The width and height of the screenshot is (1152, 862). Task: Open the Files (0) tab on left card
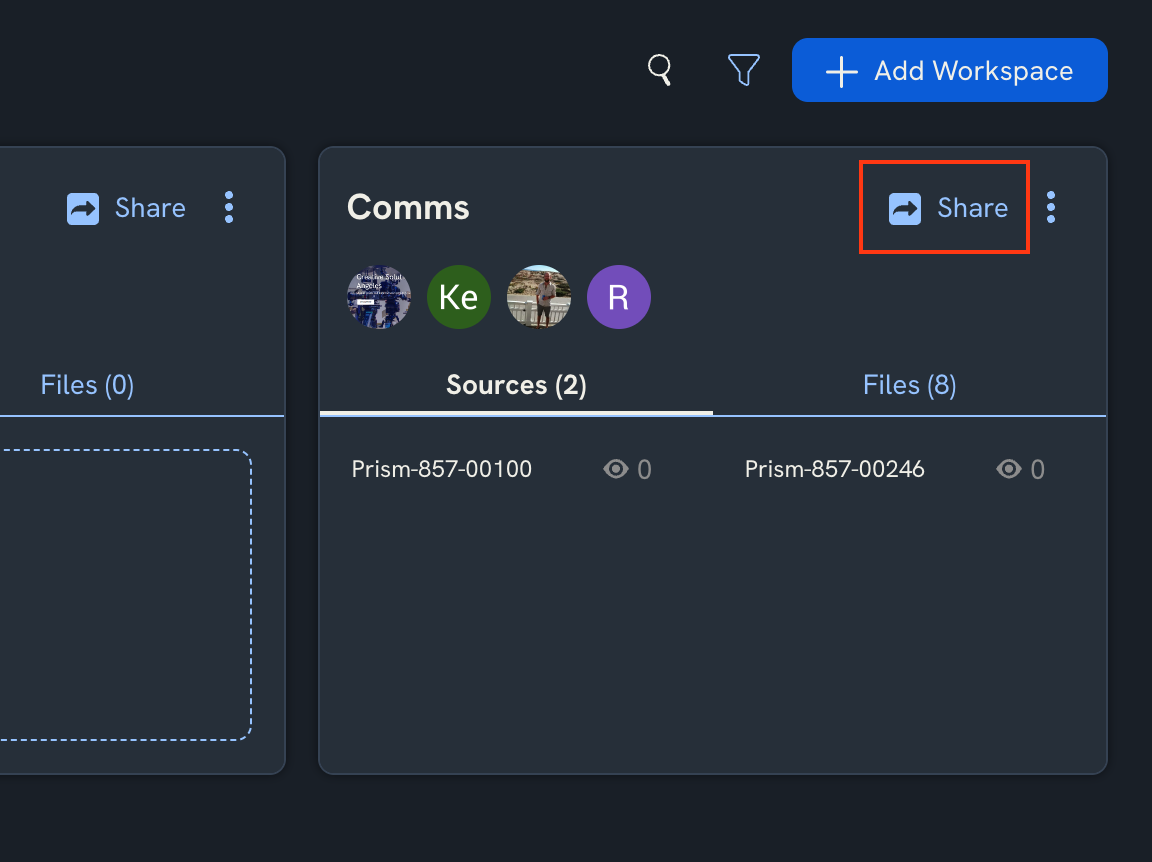87,385
